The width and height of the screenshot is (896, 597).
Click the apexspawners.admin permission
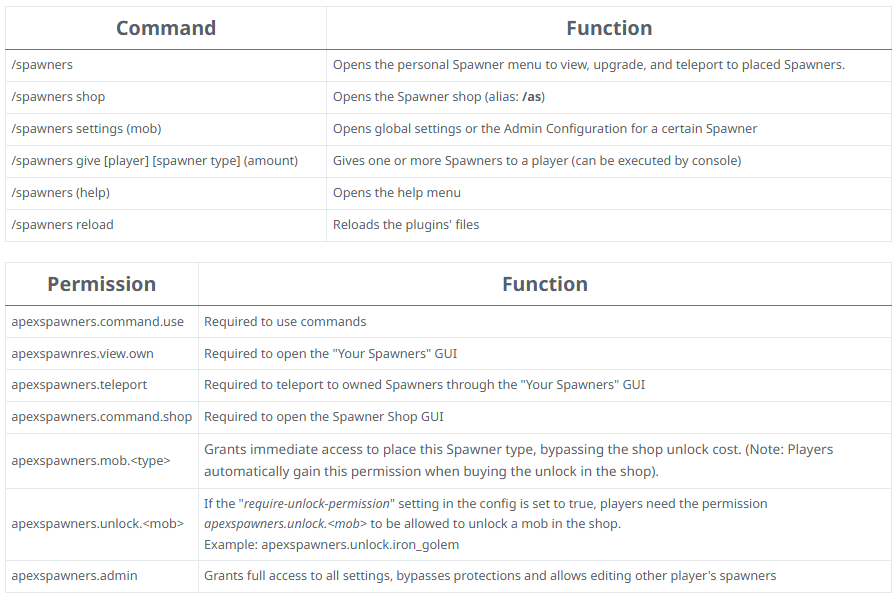pos(74,576)
